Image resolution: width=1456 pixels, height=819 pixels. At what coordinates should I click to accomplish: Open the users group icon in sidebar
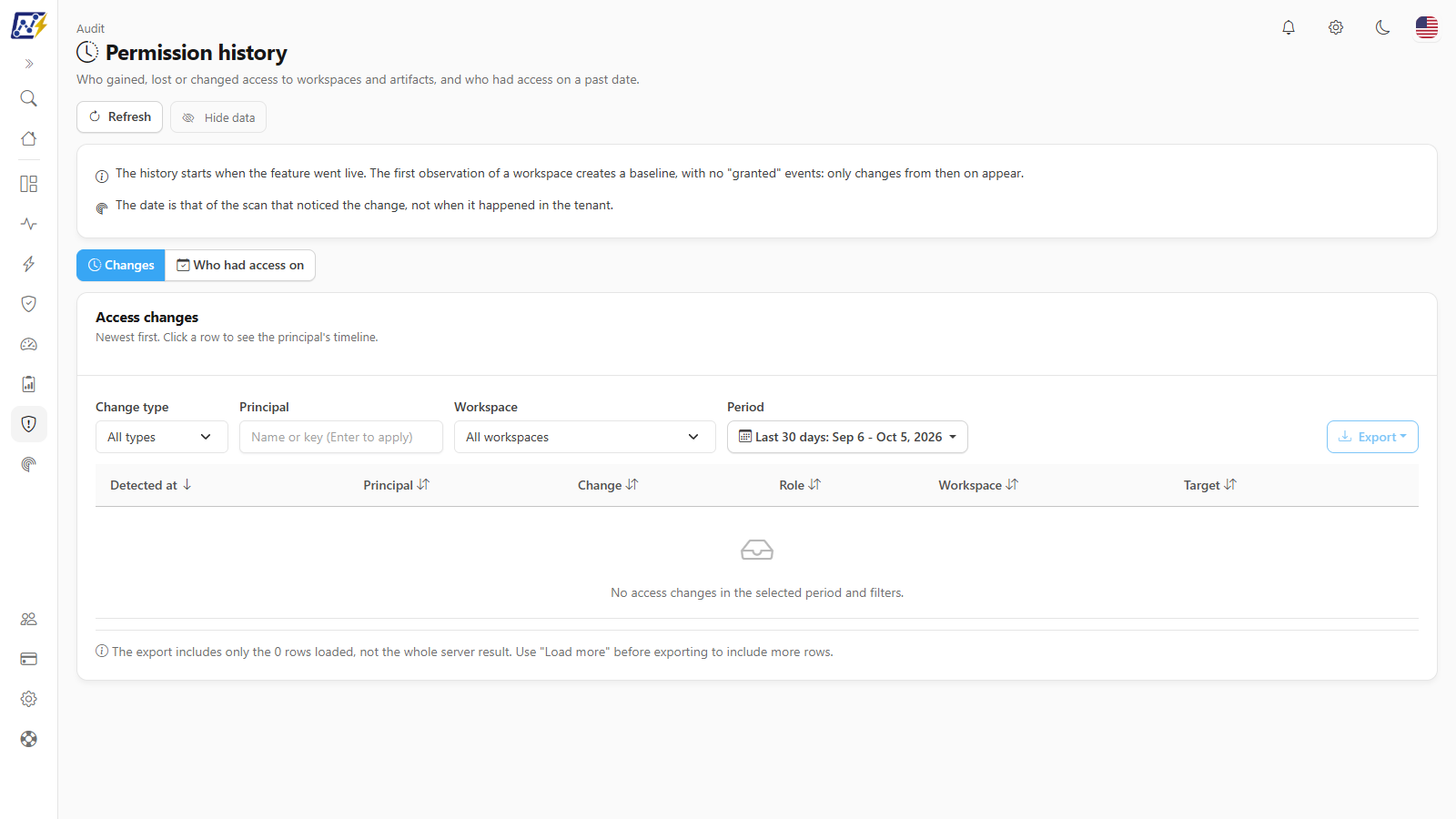point(29,619)
